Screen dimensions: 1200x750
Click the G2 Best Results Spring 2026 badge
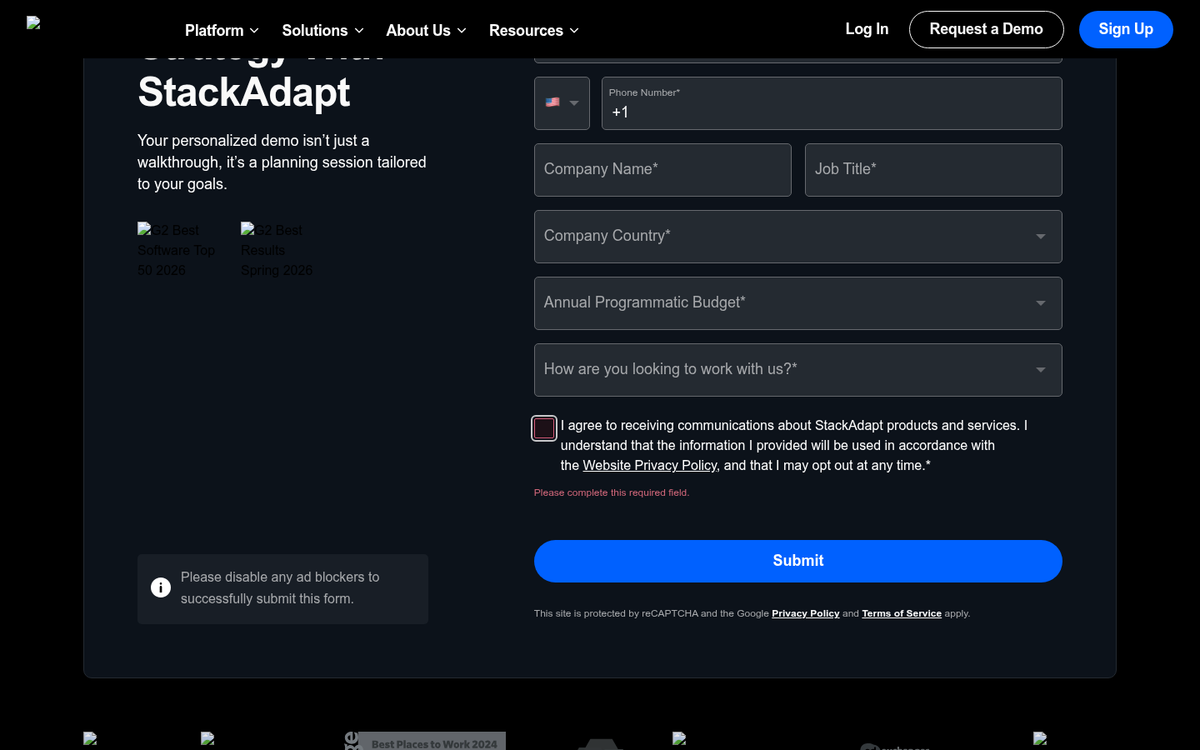[277, 250]
